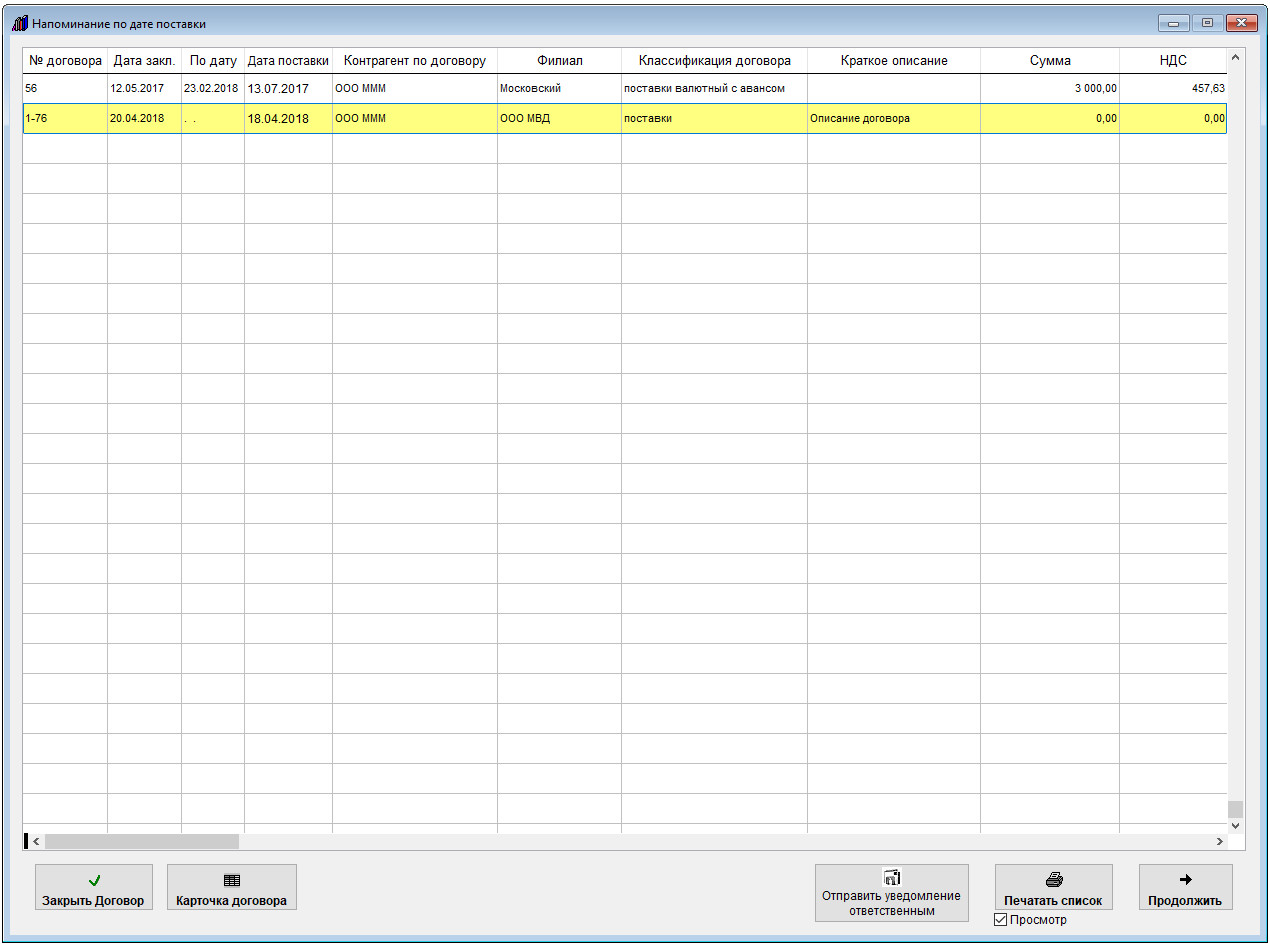
Task: Click Печатать список button
Action: (1053, 887)
